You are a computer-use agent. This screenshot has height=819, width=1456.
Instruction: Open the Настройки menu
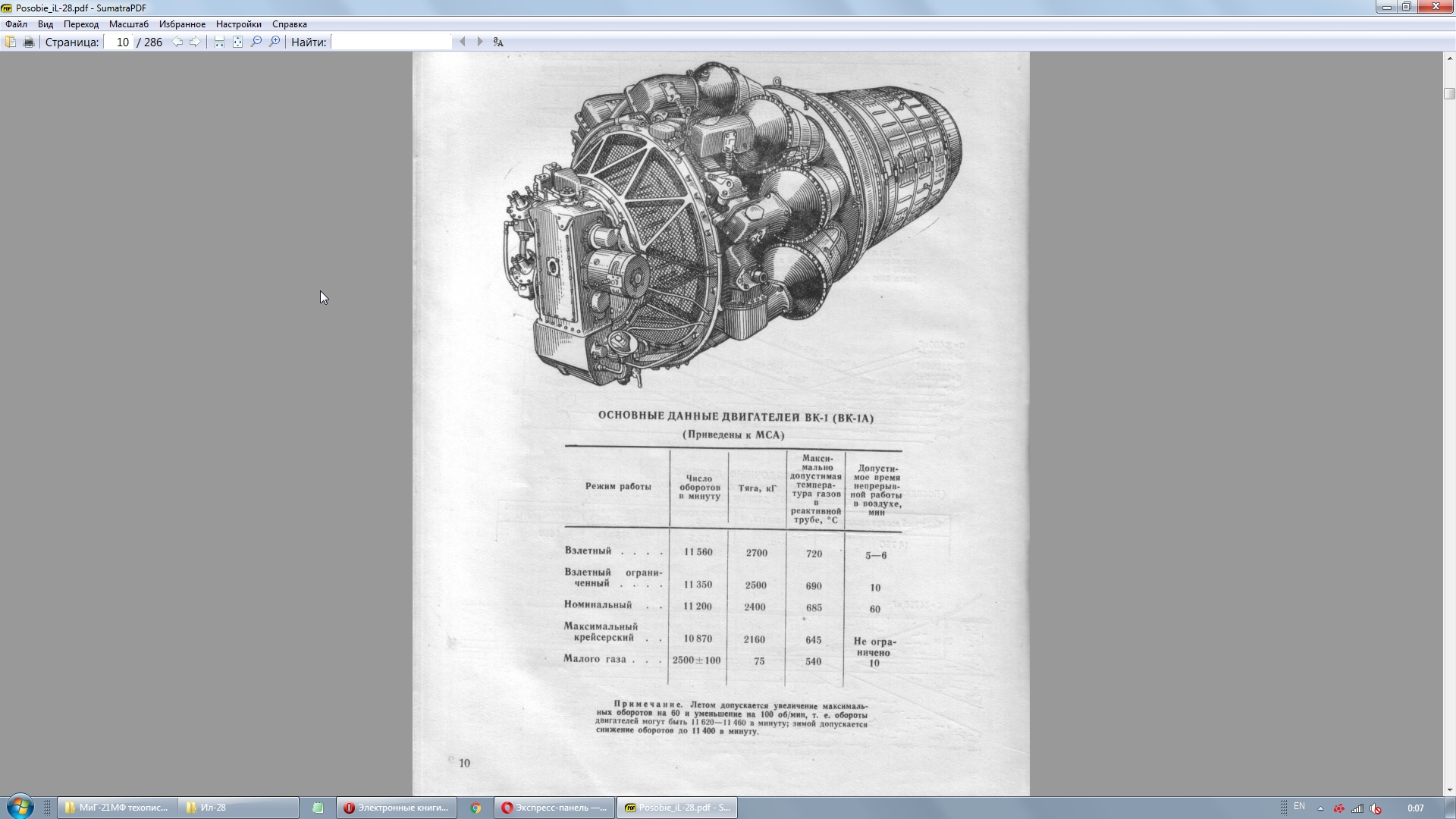point(238,24)
